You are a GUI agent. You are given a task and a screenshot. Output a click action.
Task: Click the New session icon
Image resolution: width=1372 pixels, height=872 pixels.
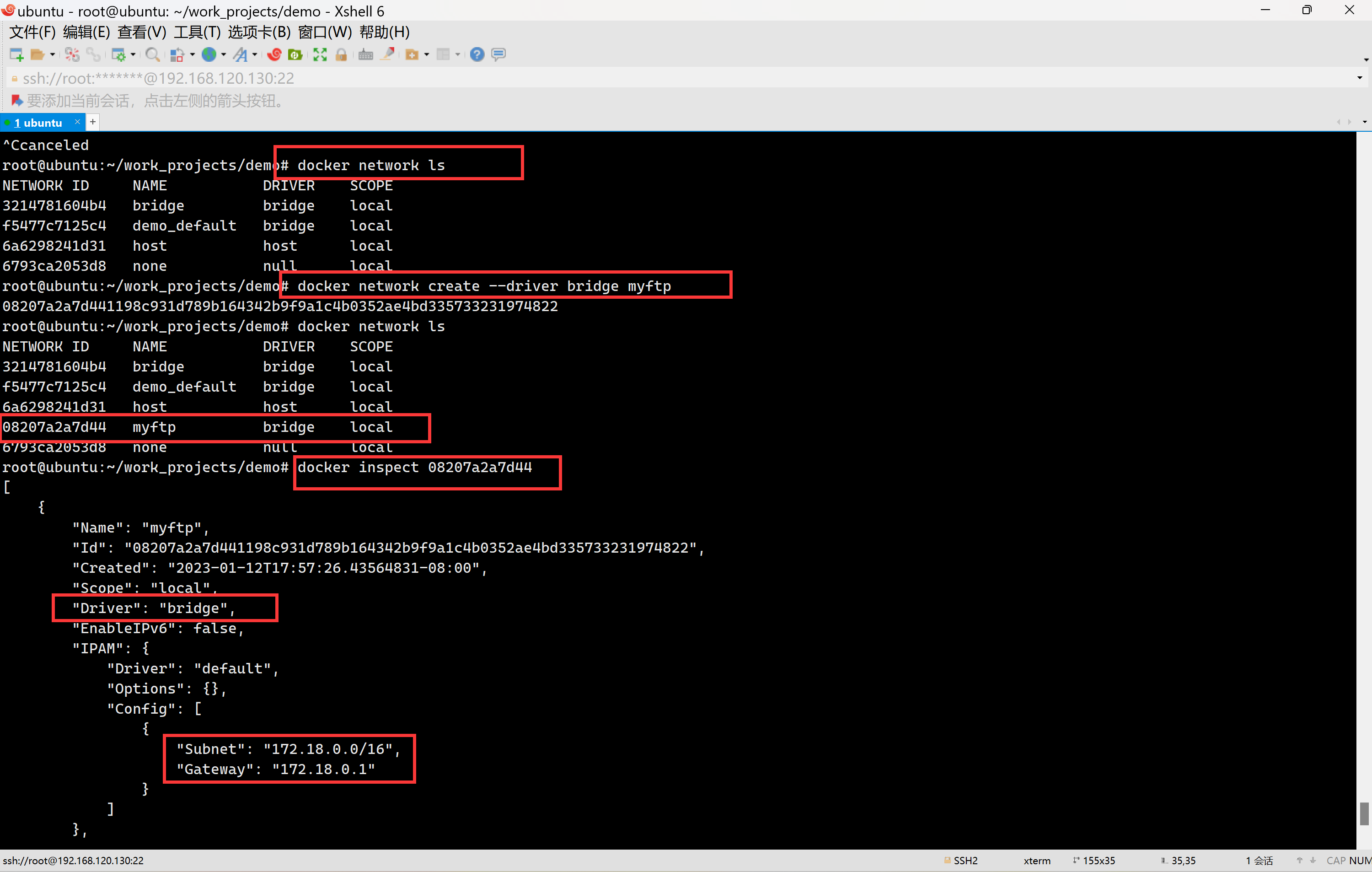click(16, 55)
